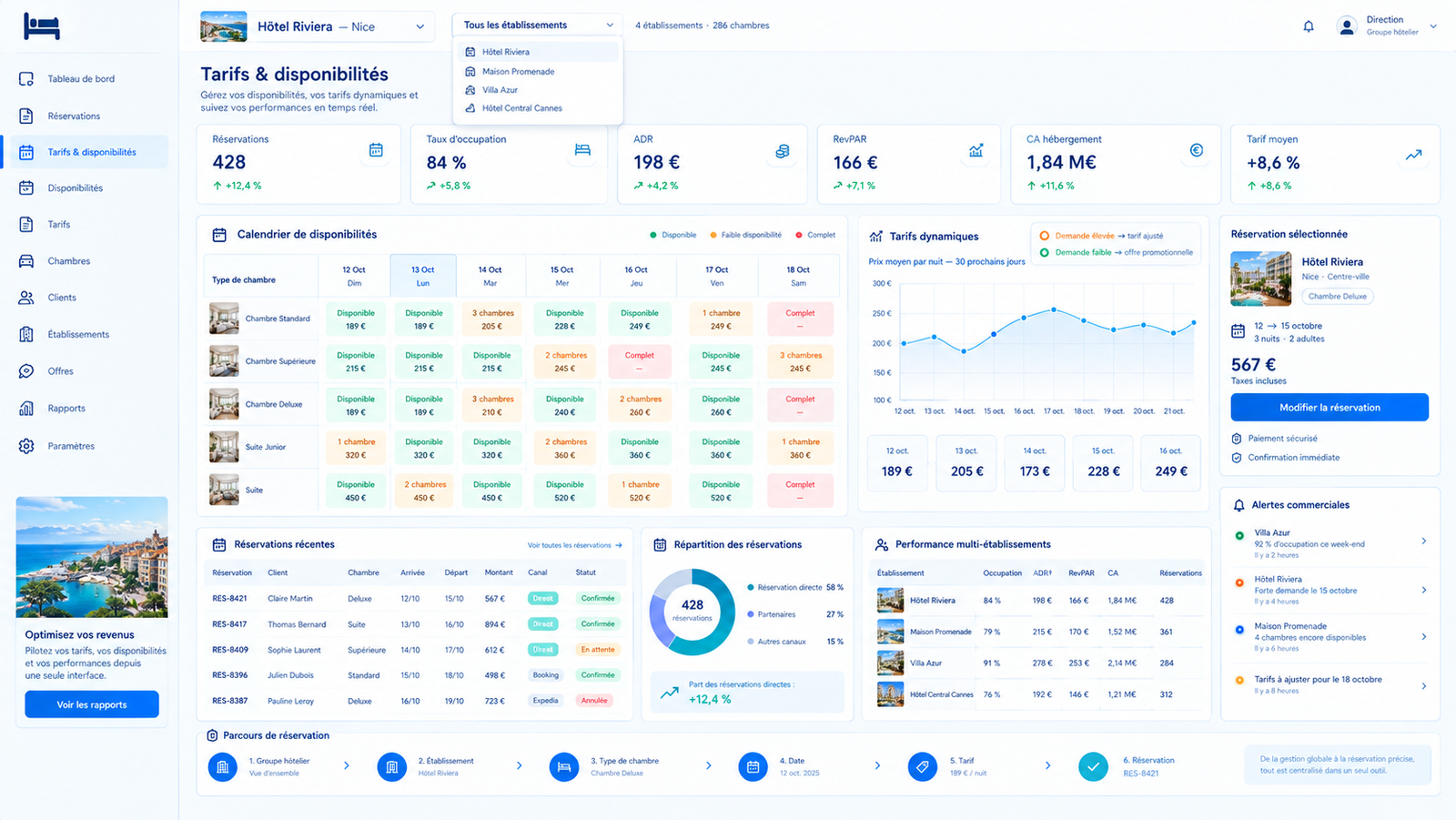Viewport: 1456px width, 820px height.
Task: Click step 5 Tarif tag icon
Action: [x=923, y=766]
